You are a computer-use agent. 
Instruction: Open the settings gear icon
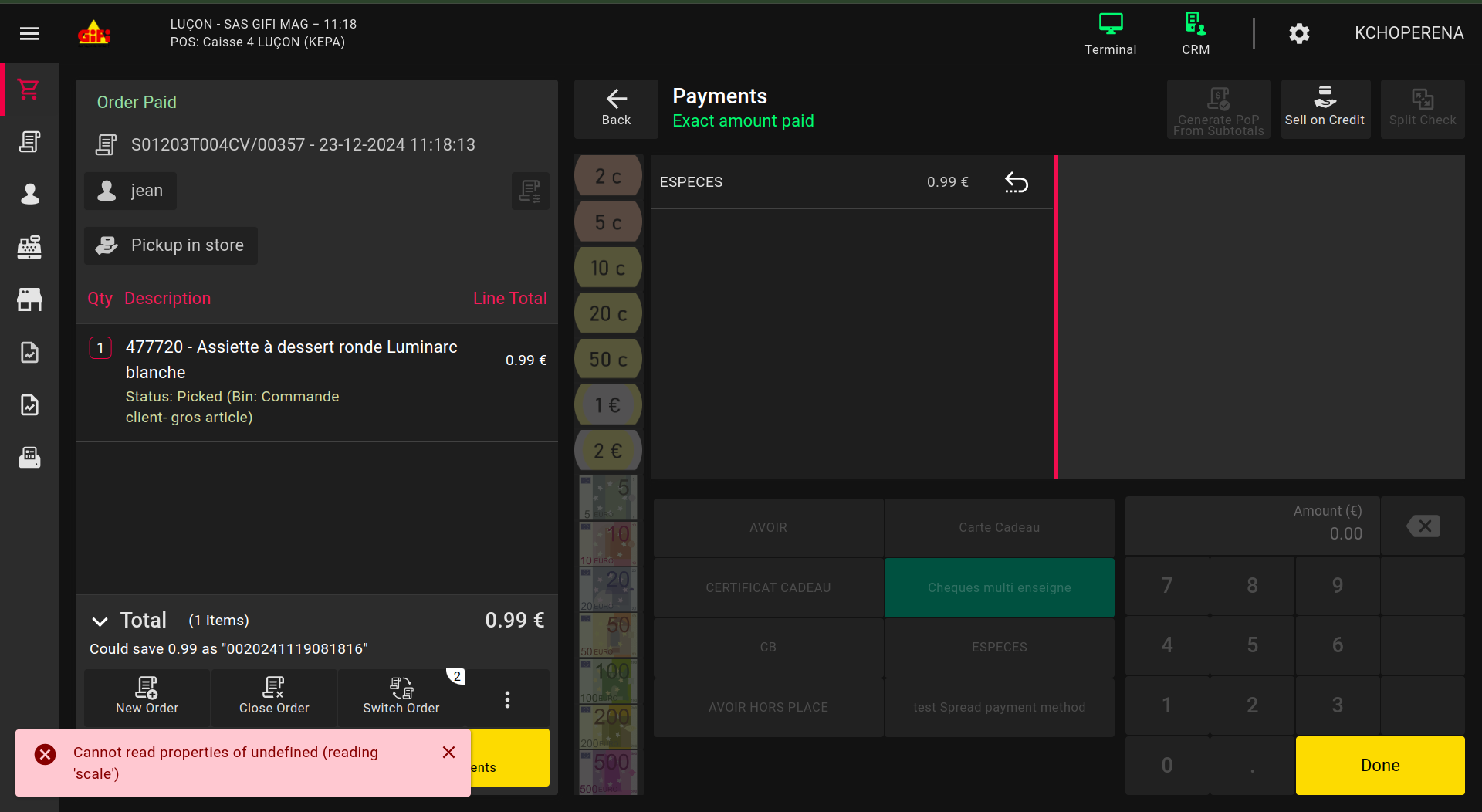(x=1299, y=33)
